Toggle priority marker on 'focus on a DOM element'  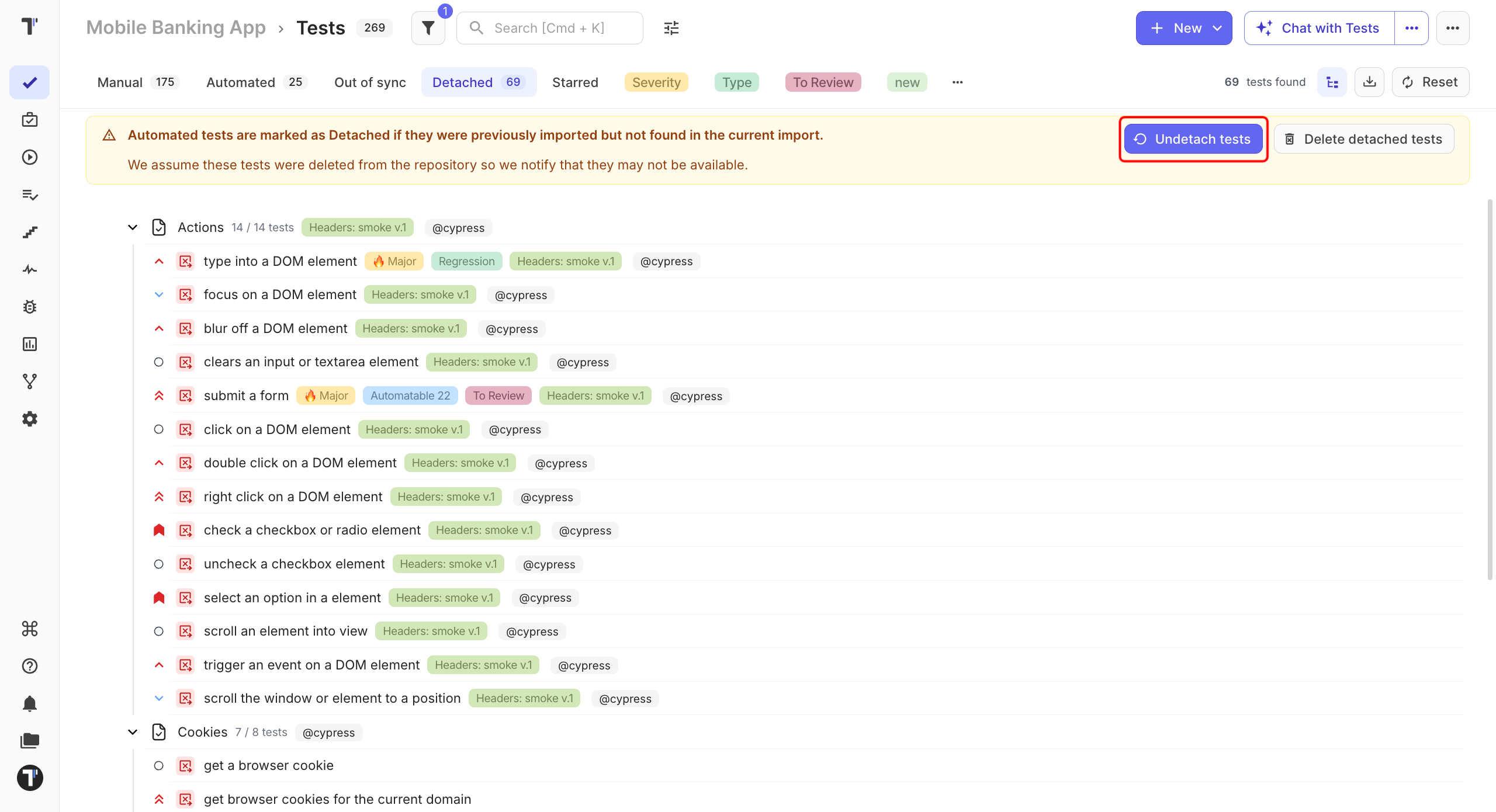(158, 295)
